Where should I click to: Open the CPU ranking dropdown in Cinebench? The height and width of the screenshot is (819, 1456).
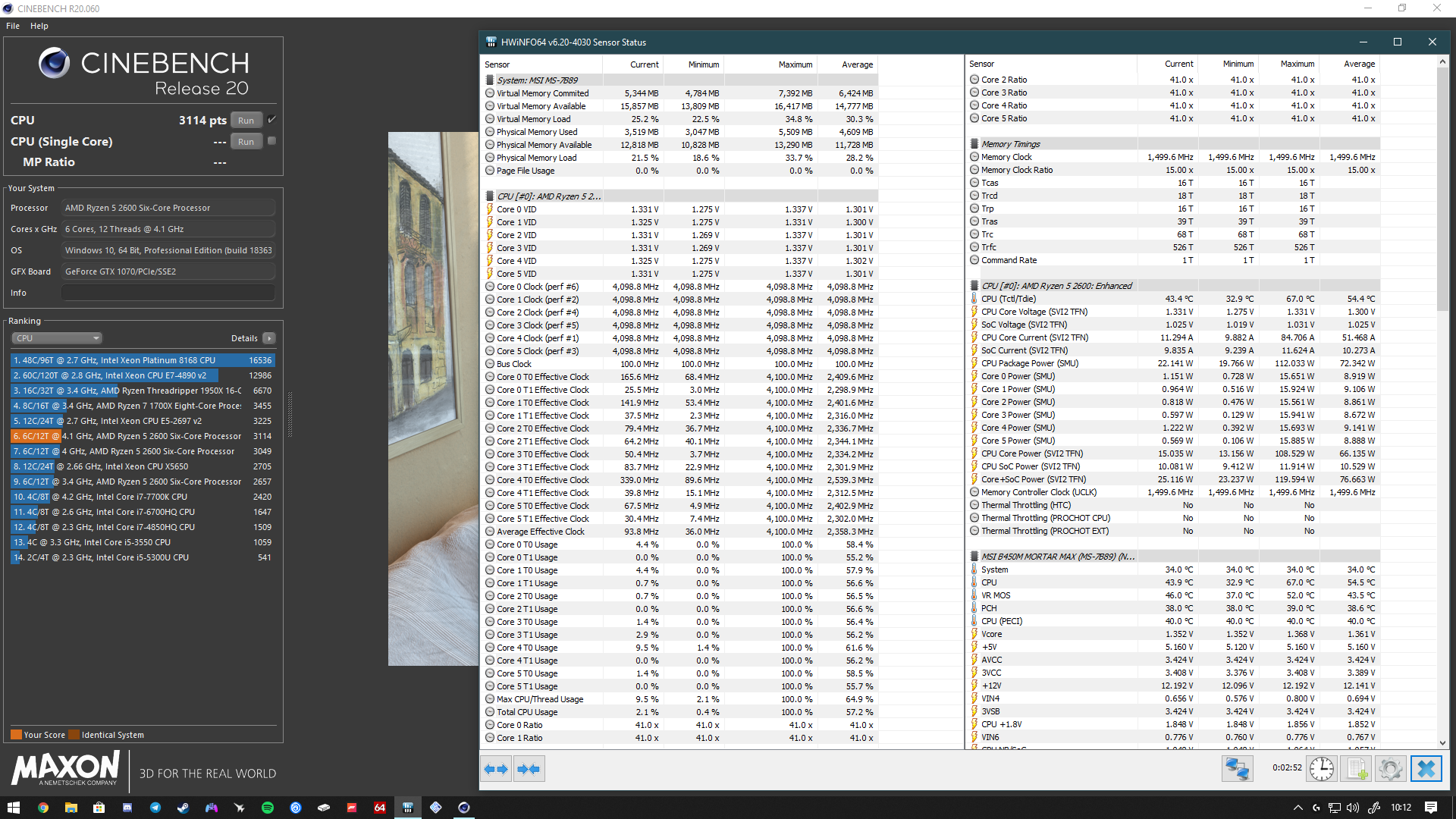[57, 338]
